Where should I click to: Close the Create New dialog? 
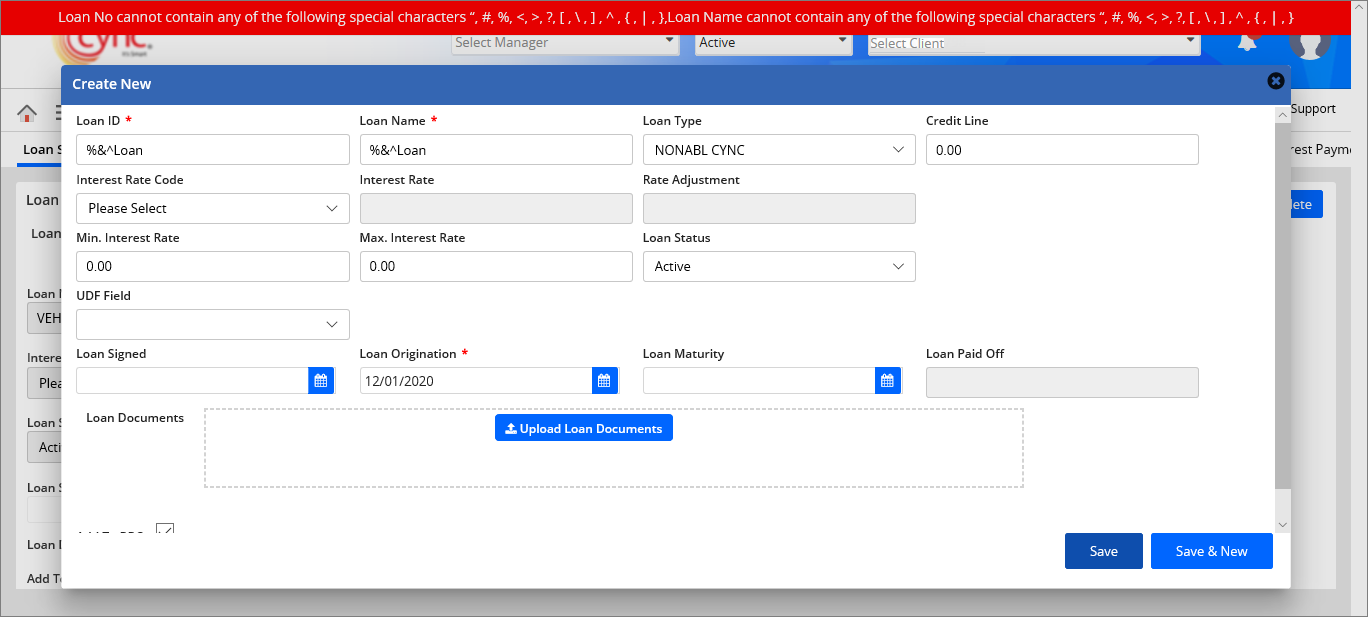click(1275, 81)
